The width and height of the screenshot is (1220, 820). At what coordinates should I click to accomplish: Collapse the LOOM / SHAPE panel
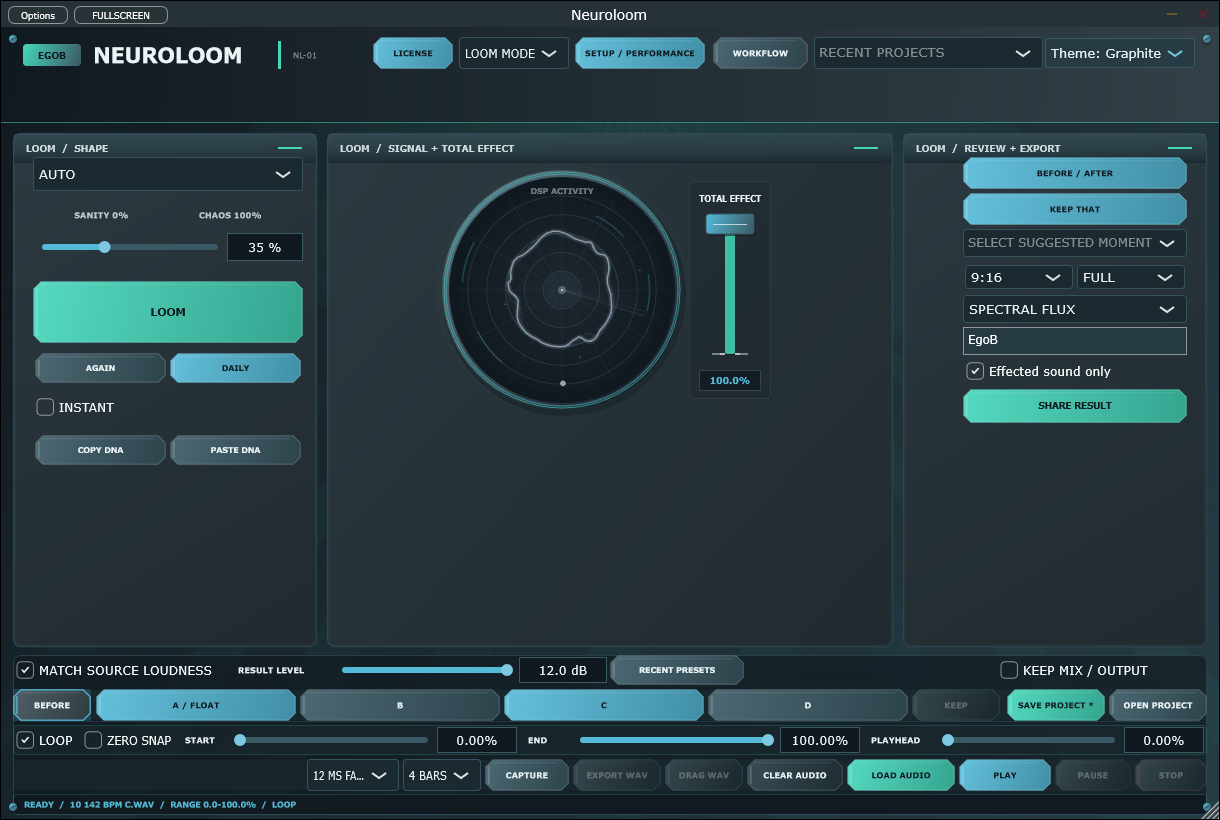point(289,148)
